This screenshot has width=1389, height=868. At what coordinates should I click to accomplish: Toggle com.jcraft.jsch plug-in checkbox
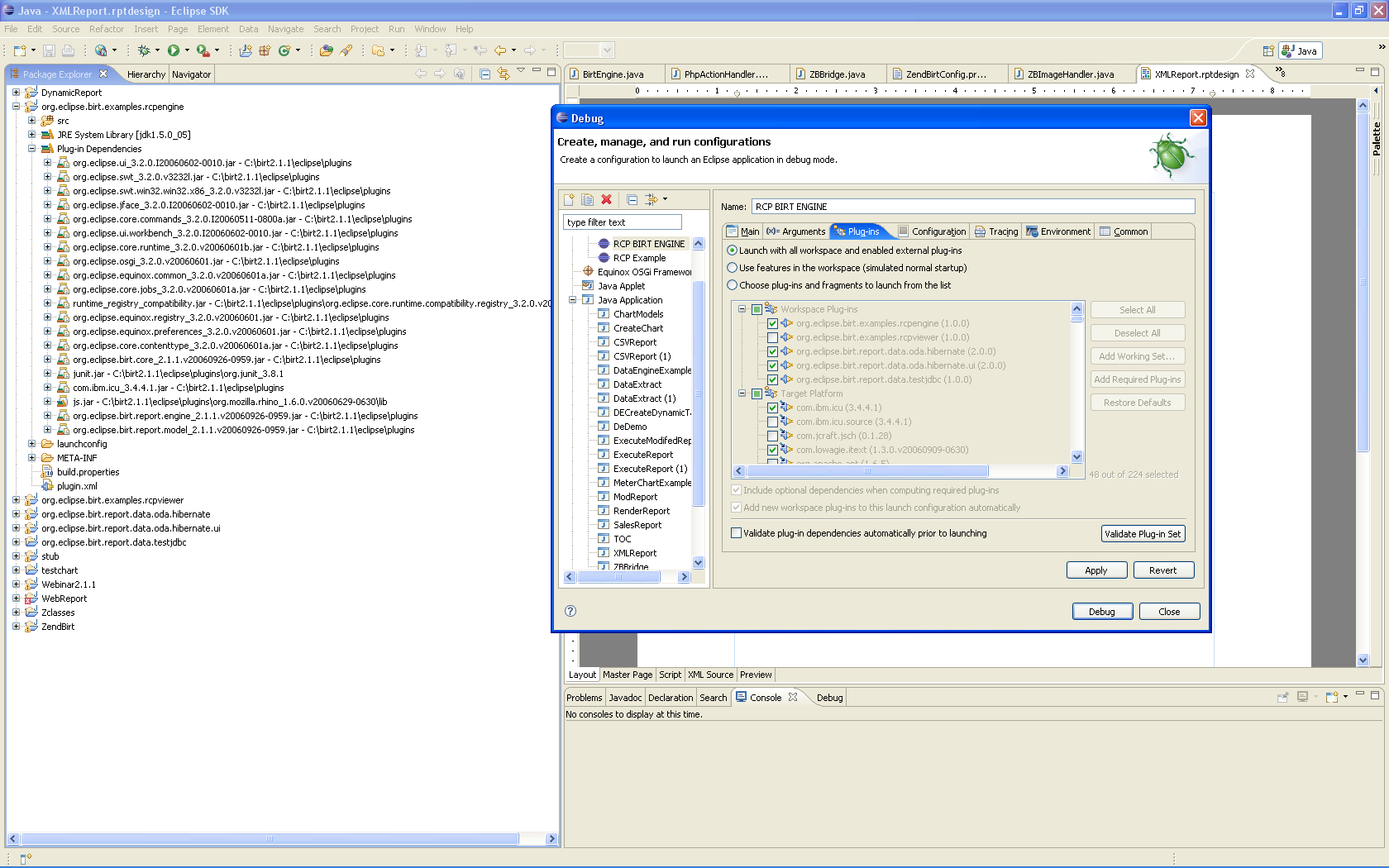[x=772, y=436]
